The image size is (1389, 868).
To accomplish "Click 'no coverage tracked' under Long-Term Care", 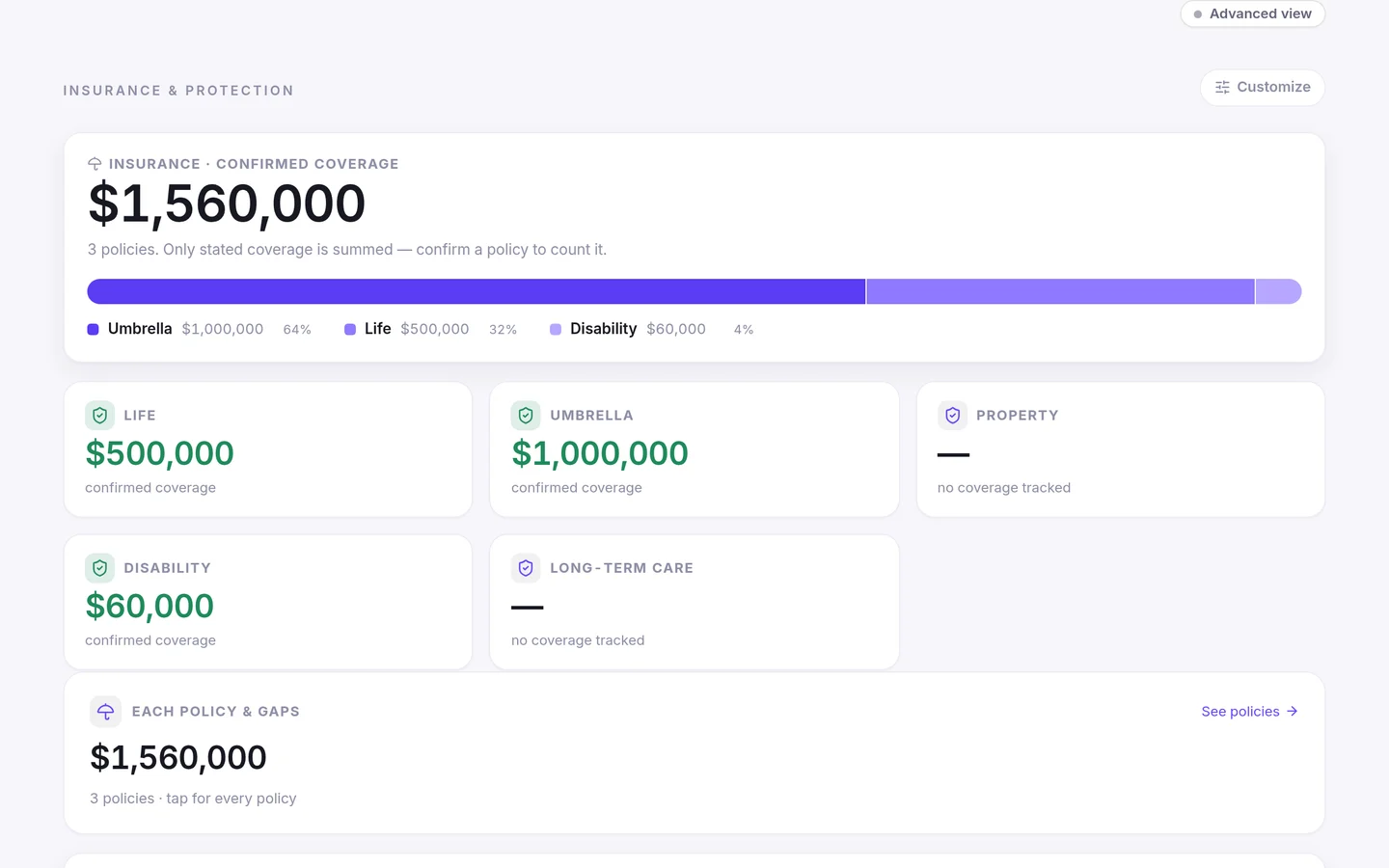I will pos(578,640).
